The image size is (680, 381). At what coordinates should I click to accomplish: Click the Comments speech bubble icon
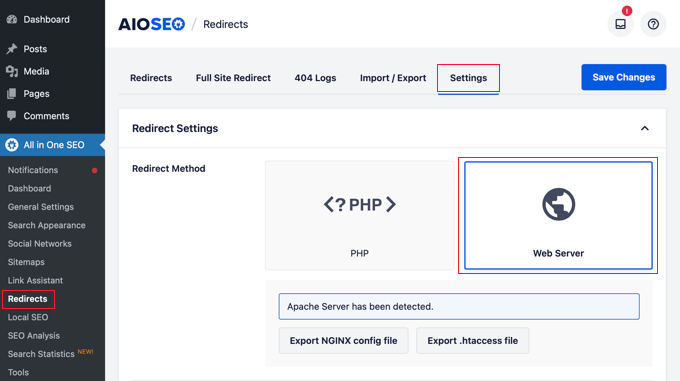point(12,116)
